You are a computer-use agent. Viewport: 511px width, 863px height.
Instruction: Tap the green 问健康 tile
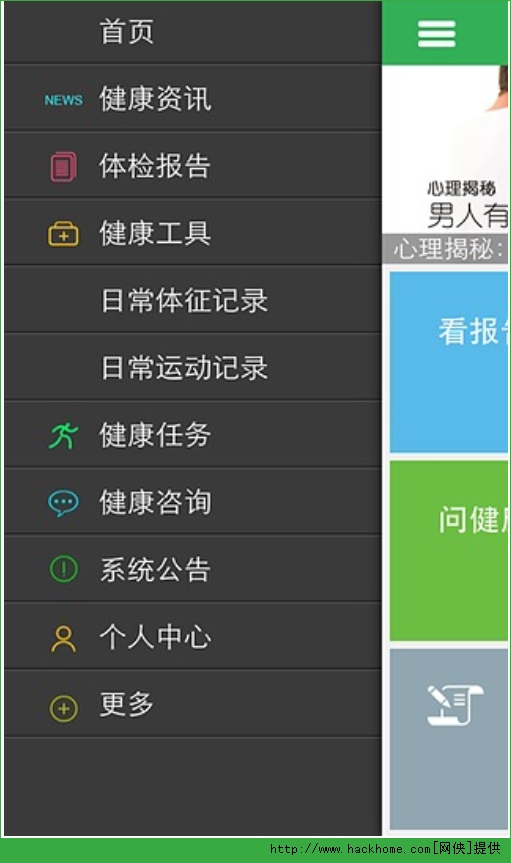pyautogui.click(x=449, y=550)
